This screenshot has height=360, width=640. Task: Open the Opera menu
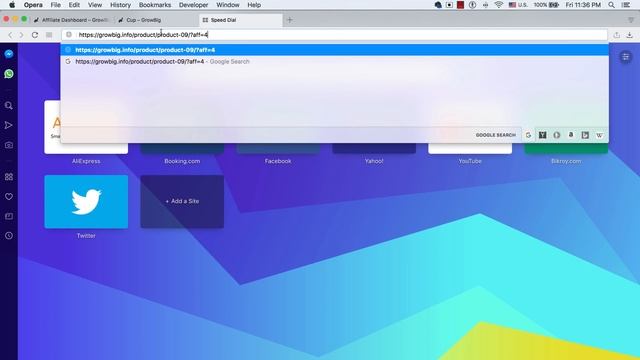(x=33, y=5)
